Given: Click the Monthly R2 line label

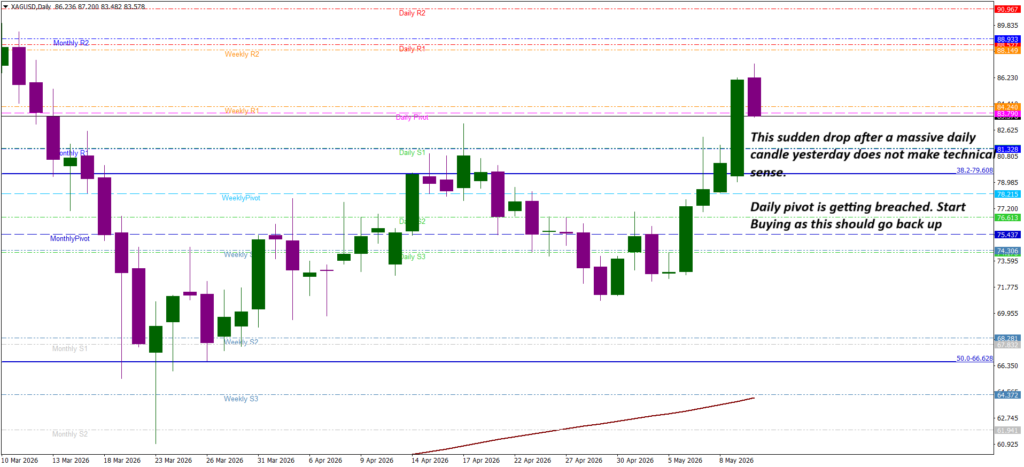Looking at the screenshot, I should (71, 42).
